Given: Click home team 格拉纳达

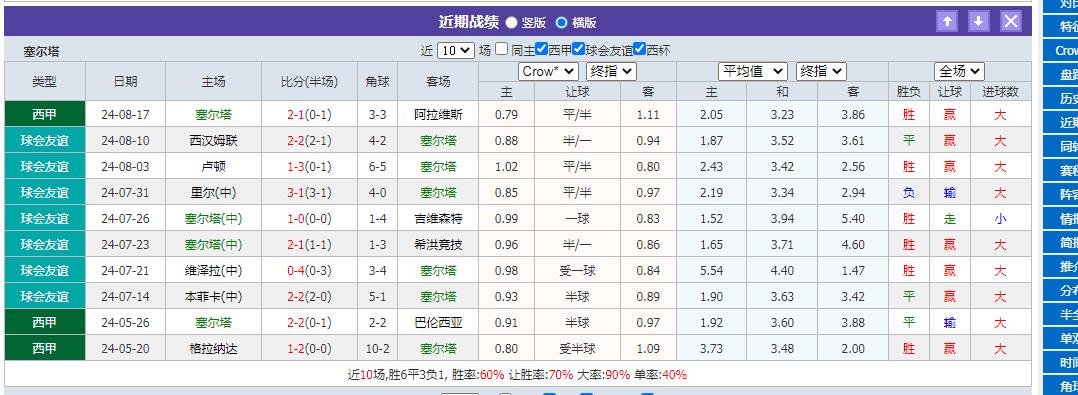Looking at the screenshot, I should click(x=213, y=349).
